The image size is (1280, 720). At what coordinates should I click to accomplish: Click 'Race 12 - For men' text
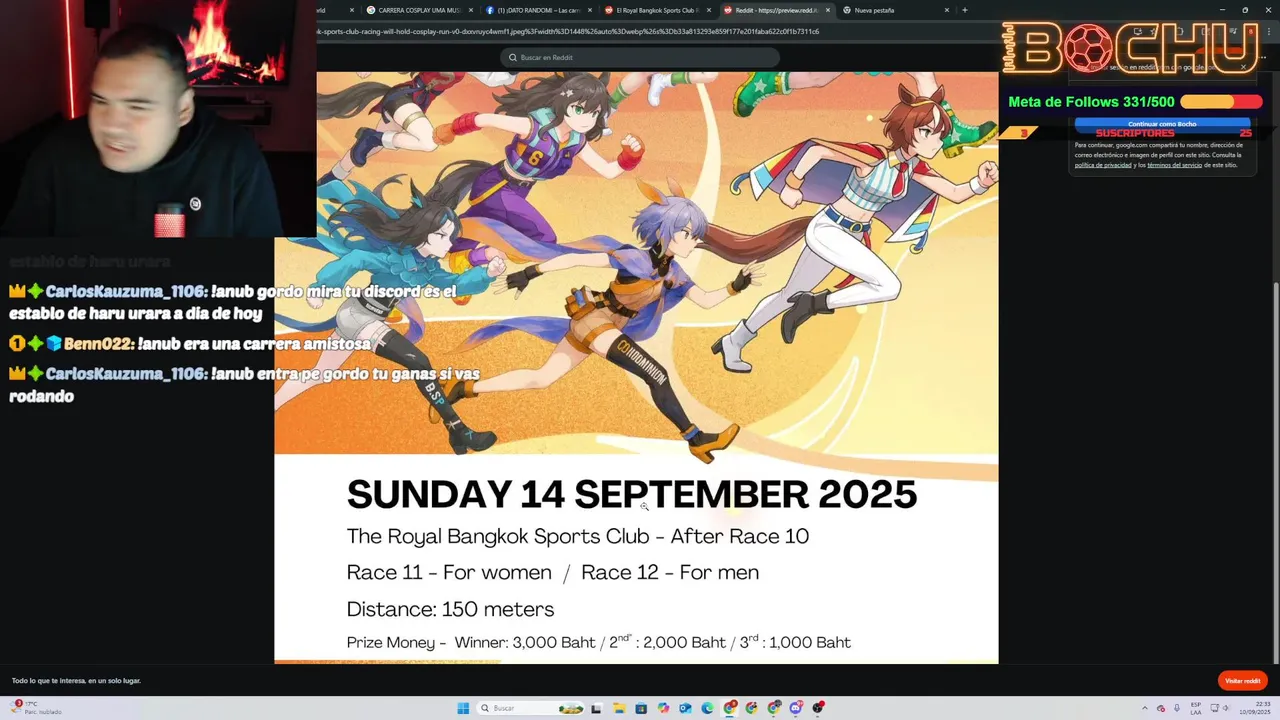[670, 573]
